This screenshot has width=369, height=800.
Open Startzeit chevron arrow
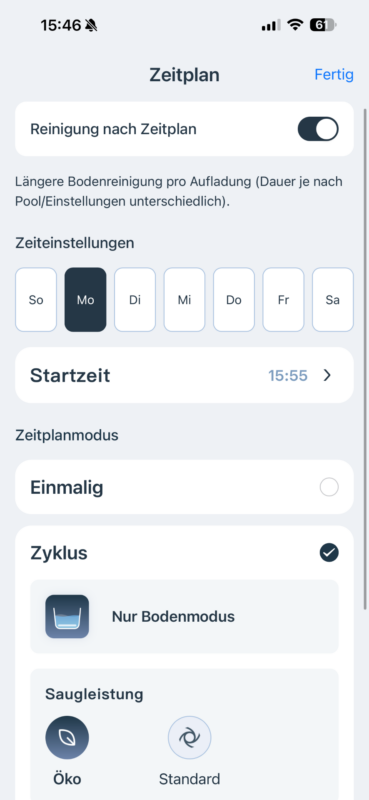point(327,376)
